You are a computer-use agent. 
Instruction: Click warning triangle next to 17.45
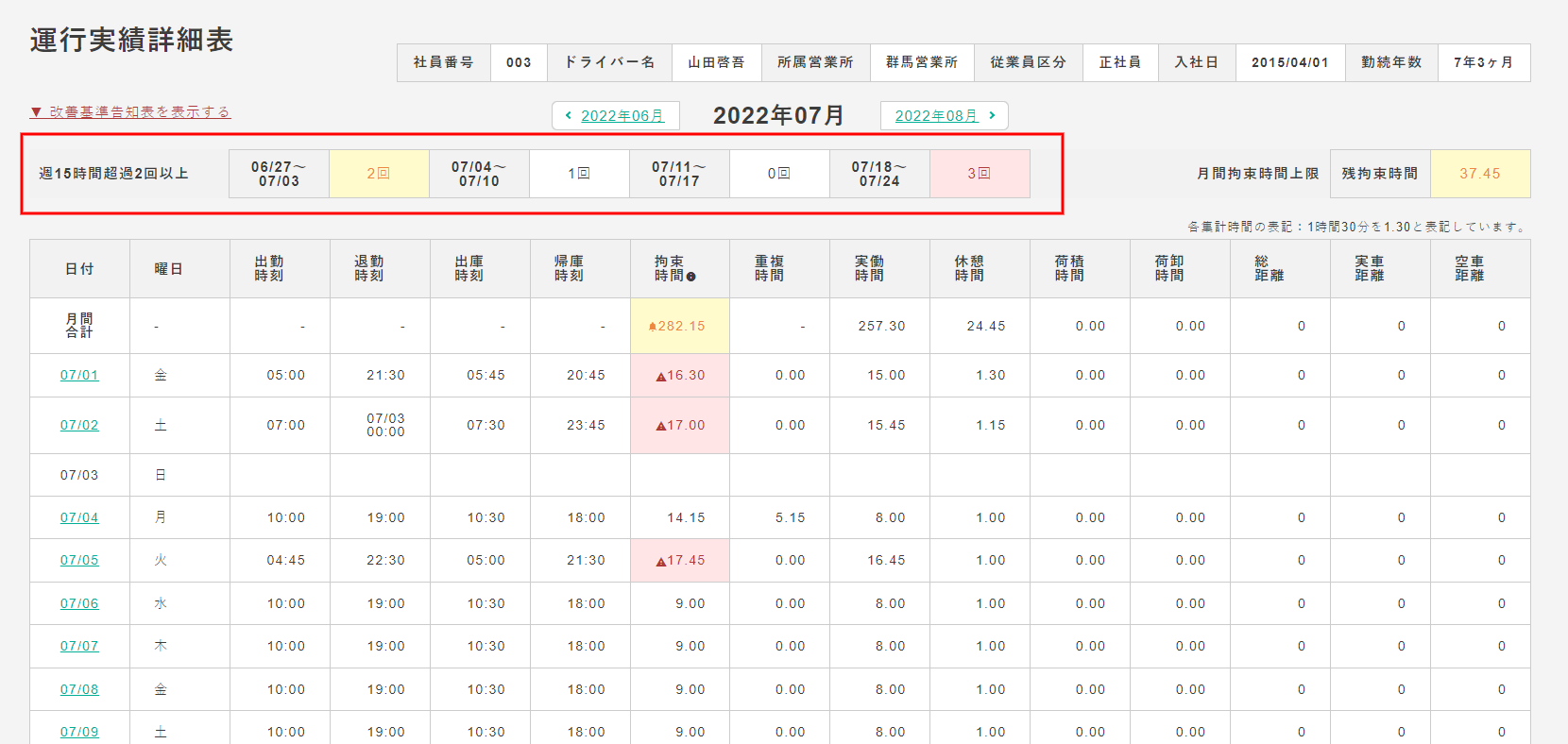click(661, 562)
